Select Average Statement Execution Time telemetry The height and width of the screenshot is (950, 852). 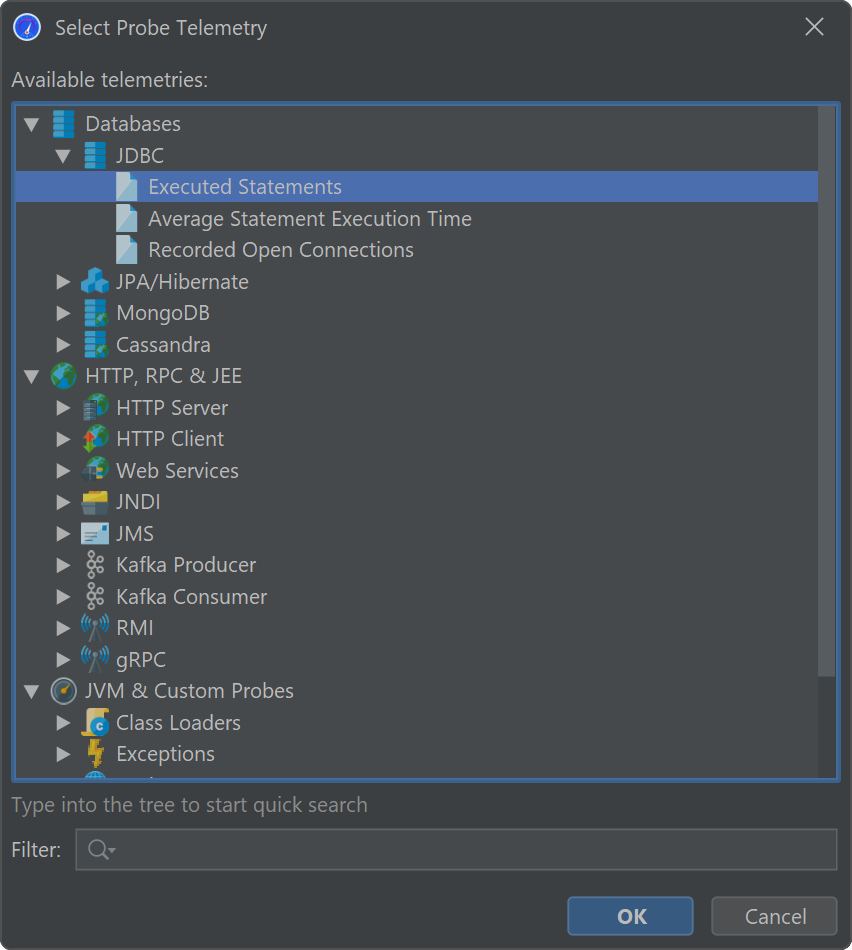(x=309, y=219)
